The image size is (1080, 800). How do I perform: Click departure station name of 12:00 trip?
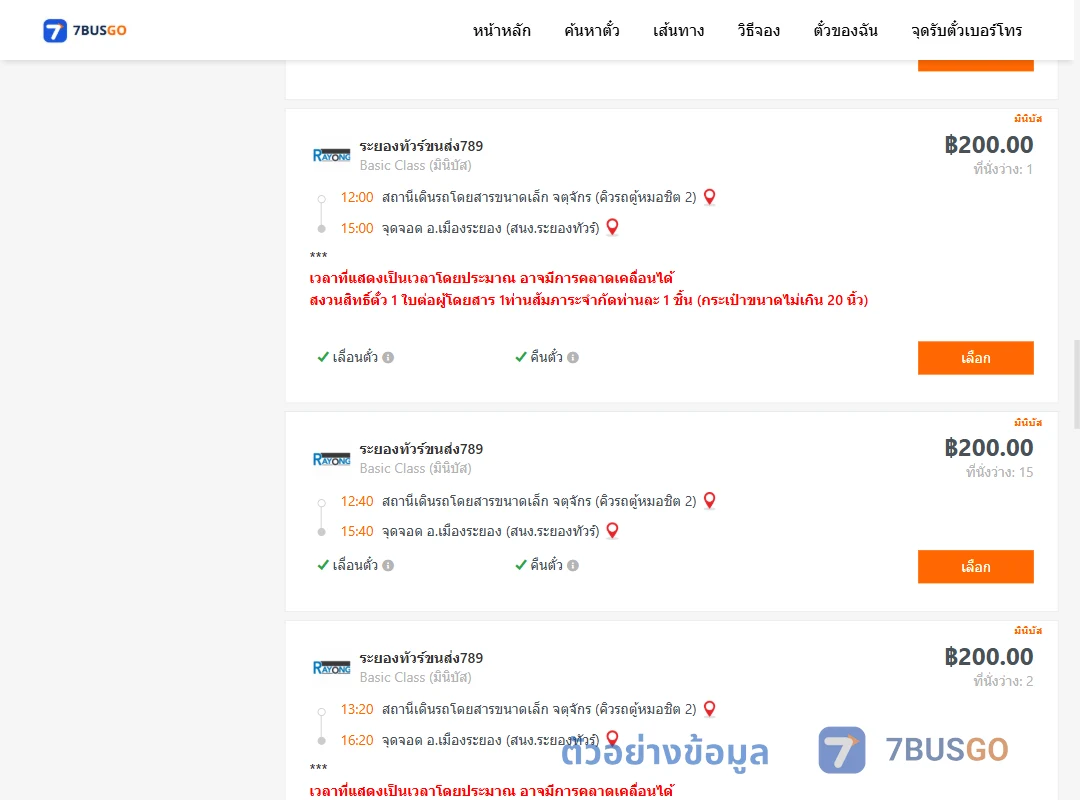539,198
